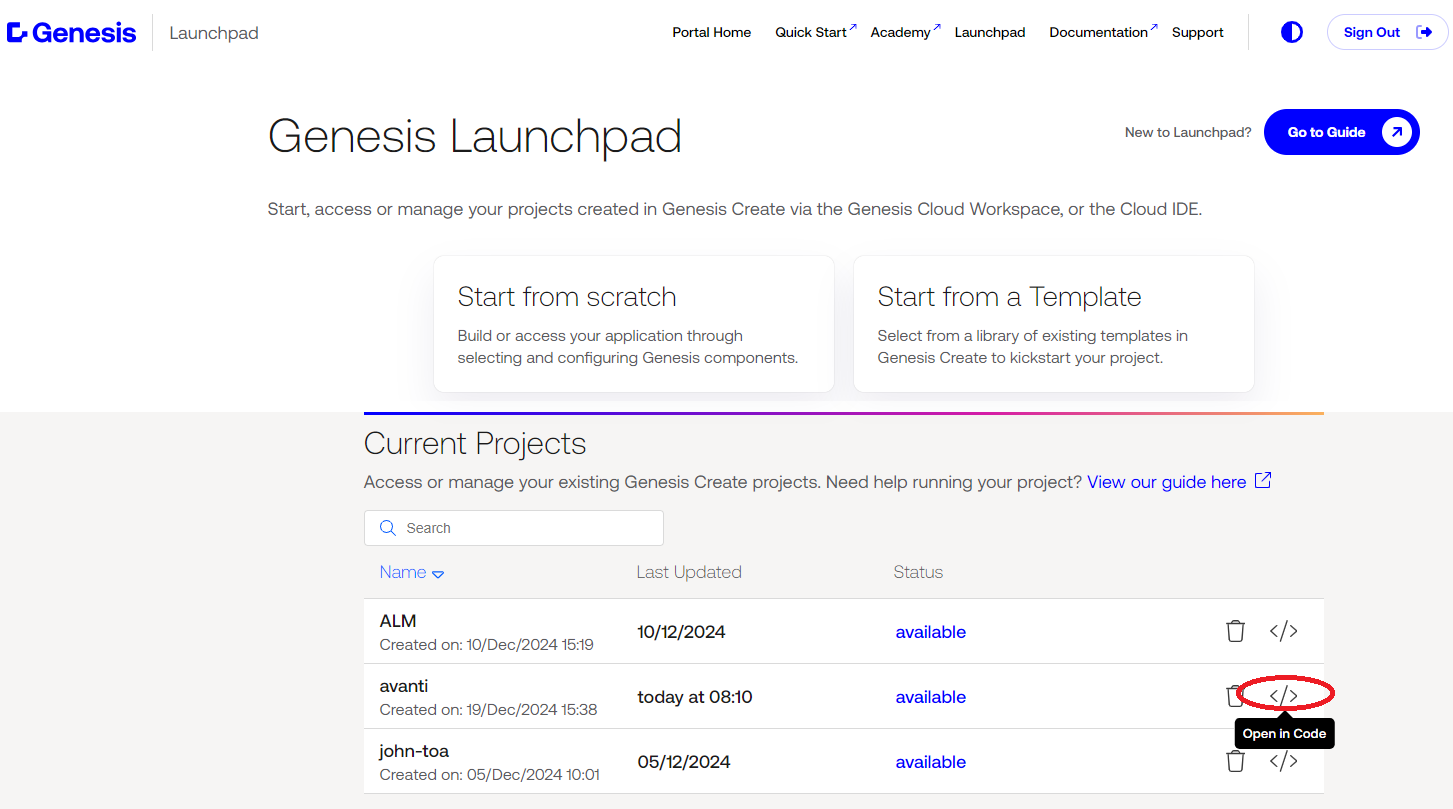This screenshot has width=1453, height=809.
Task: Click the external-link icon after guide link
Action: pyautogui.click(x=1263, y=481)
